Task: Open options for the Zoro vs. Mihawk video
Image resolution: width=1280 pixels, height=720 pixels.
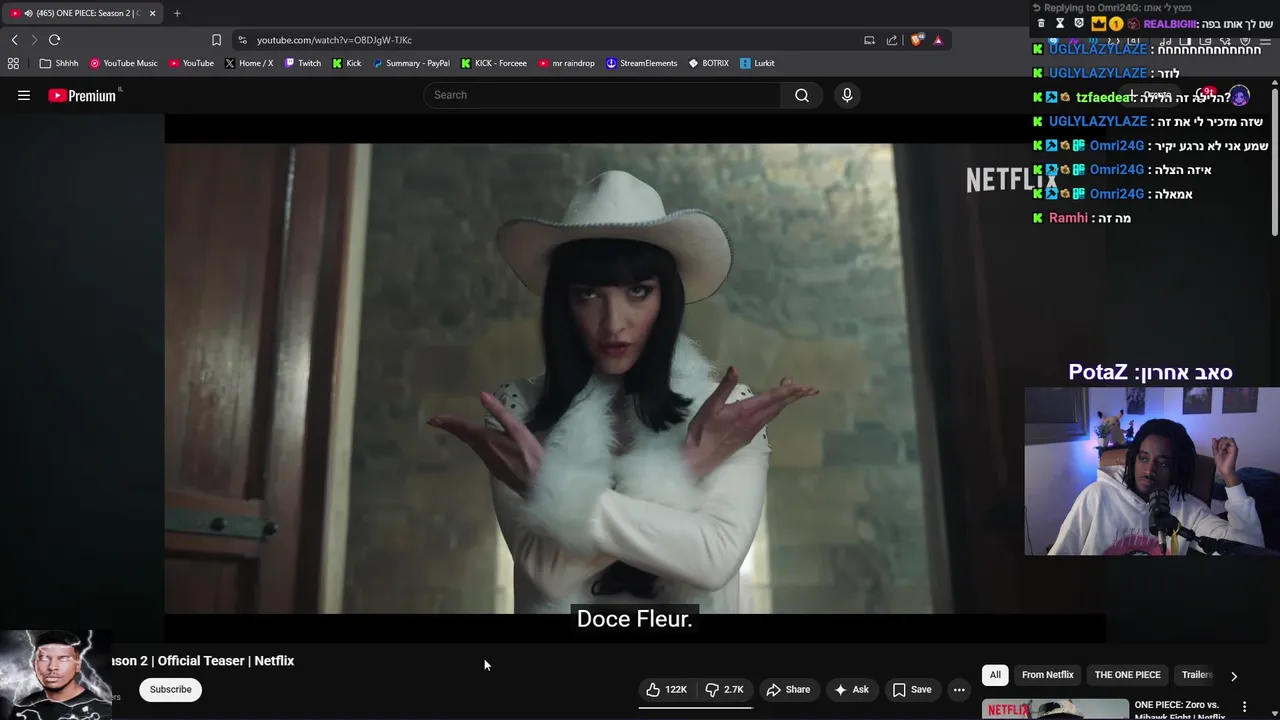Action: (x=1245, y=708)
